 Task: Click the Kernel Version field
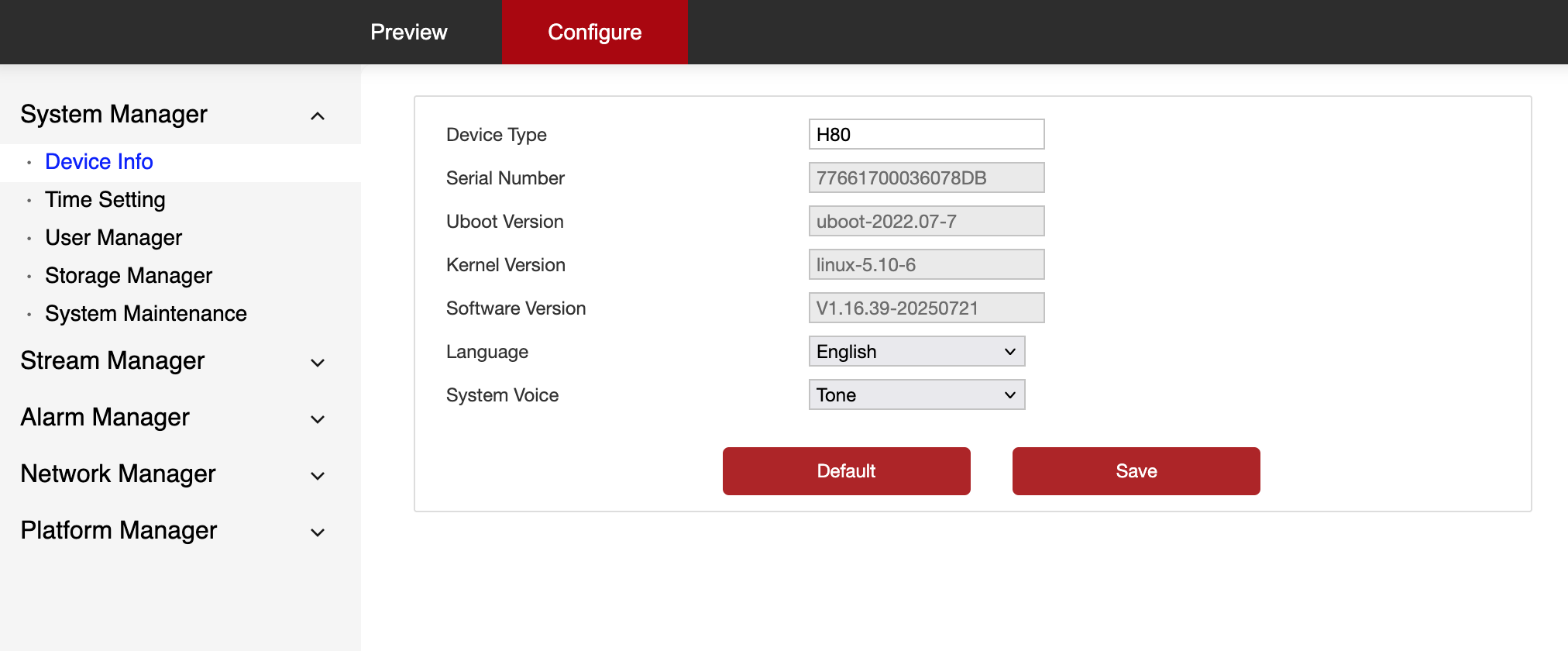[x=926, y=265]
